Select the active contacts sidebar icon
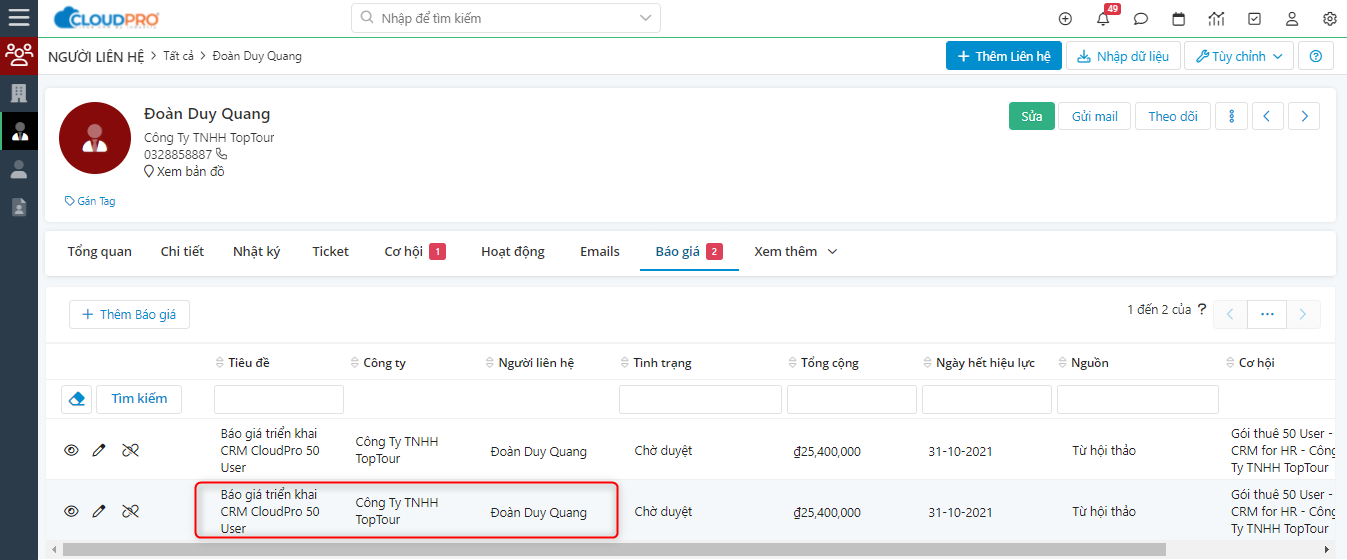Screen dimensions: 1347x560 18,131
